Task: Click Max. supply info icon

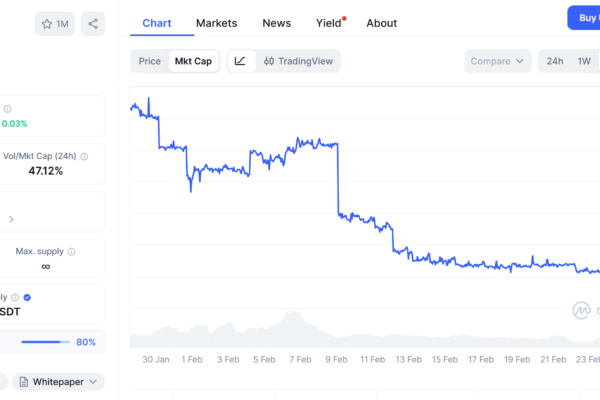Action: (x=72, y=251)
